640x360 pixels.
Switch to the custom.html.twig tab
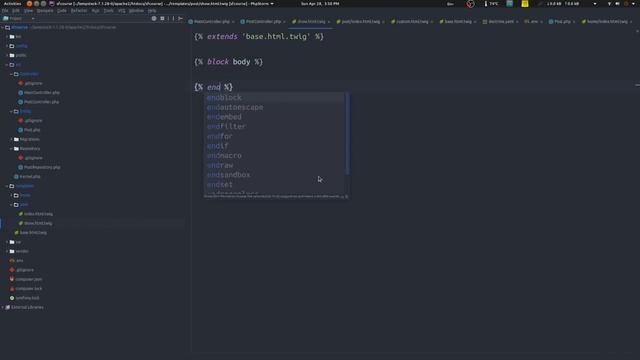pyautogui.click(x=412, y=22)
